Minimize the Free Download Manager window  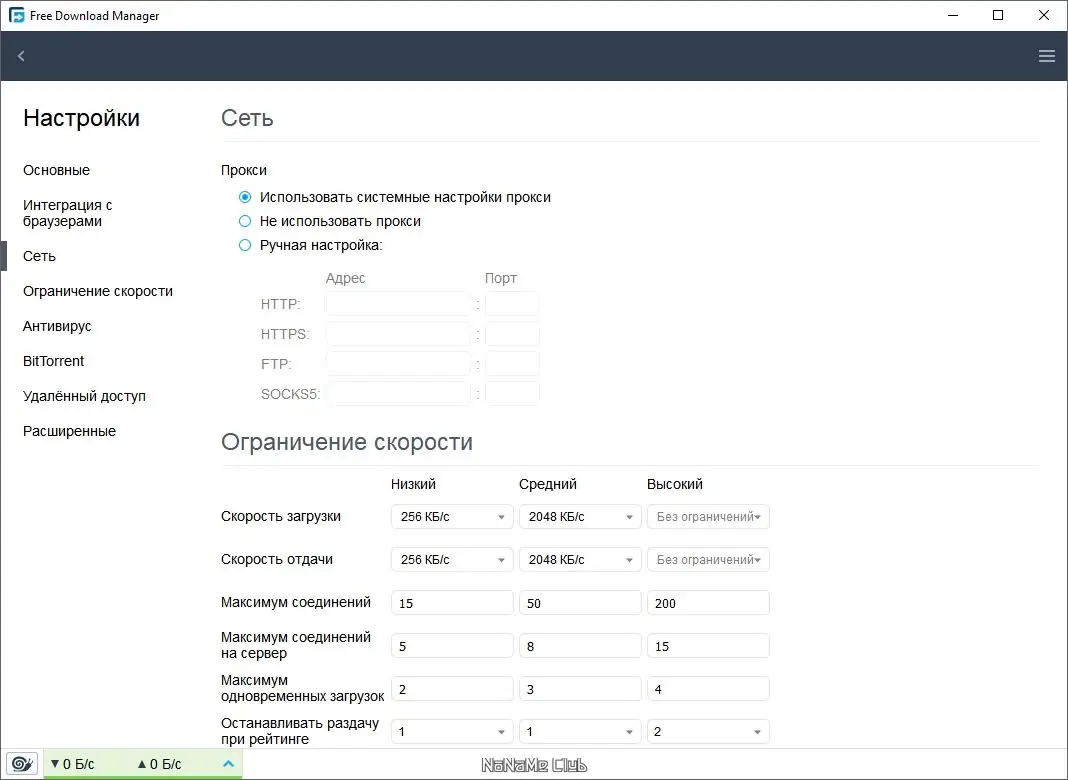[x=953, y=15]
